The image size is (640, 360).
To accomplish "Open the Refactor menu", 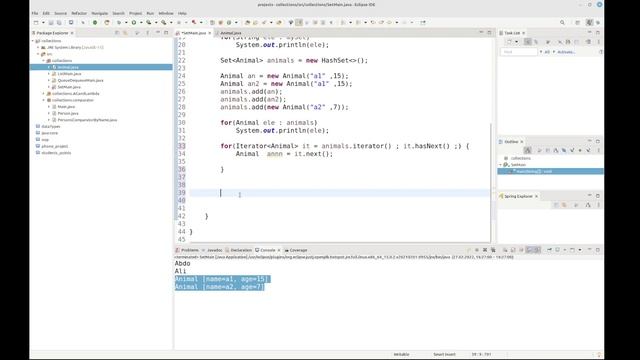I will coord(79,13).
